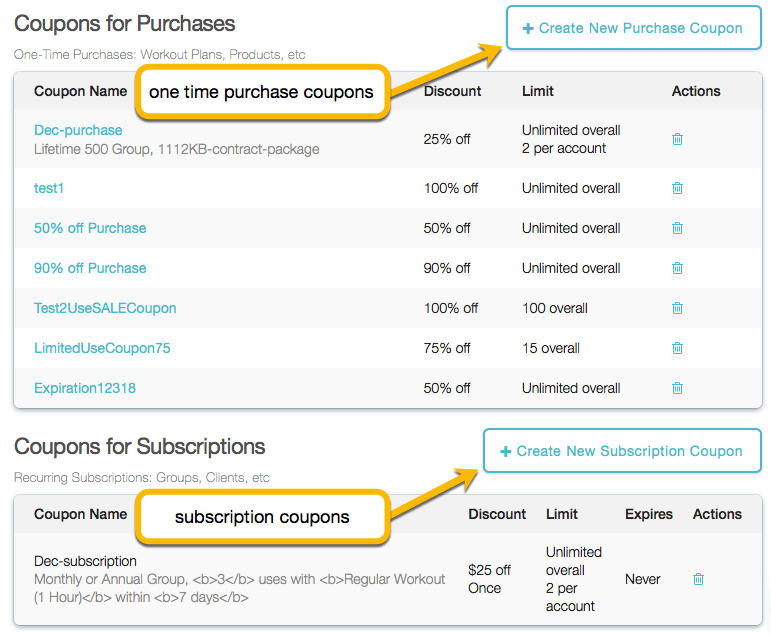The image size is (771, 638).
Task: Open LimitedUseCoupon75 link
Action: click(x=102, y=348)
